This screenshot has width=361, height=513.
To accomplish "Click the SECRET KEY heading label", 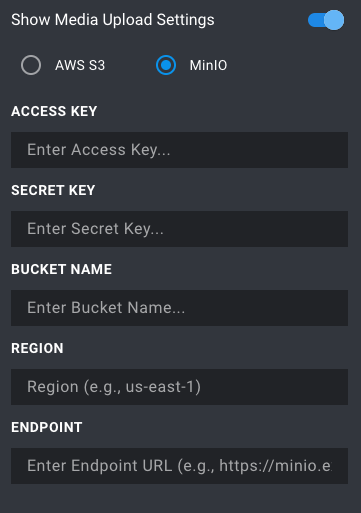I will point(53,190).
